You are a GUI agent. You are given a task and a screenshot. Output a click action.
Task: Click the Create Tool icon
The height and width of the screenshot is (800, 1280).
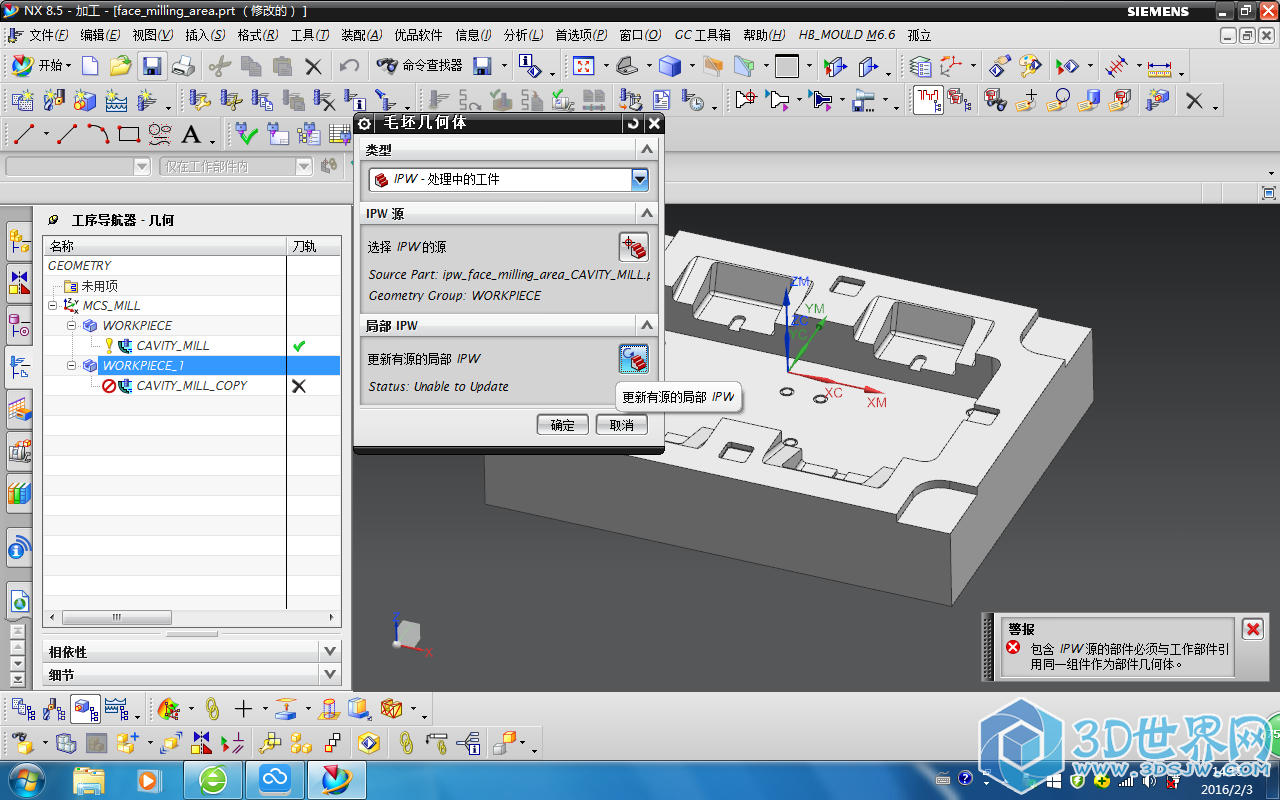[53, 100]
